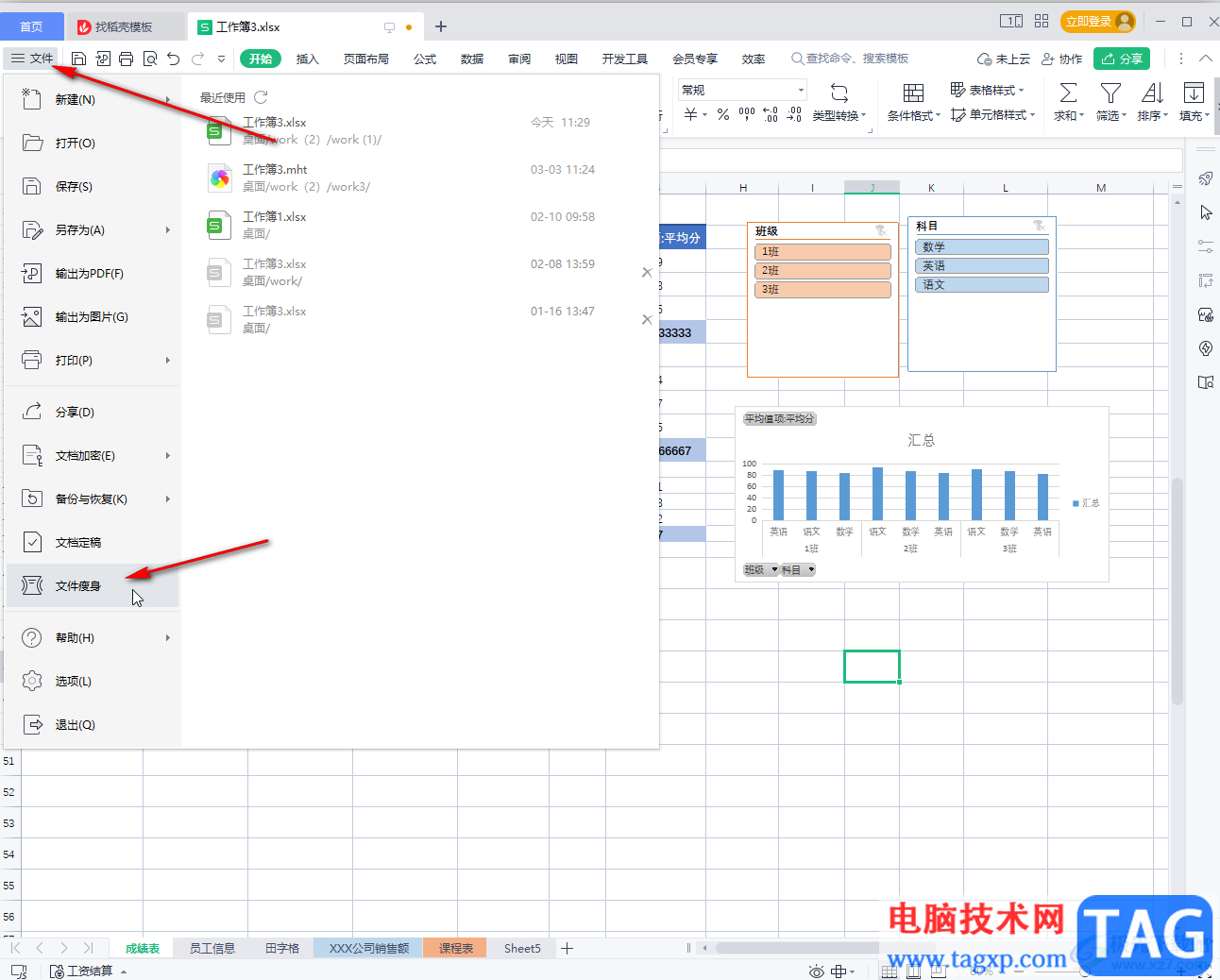Click the 文件 menu button
This screenshot has height=980, width=1220.
[32, 59]
